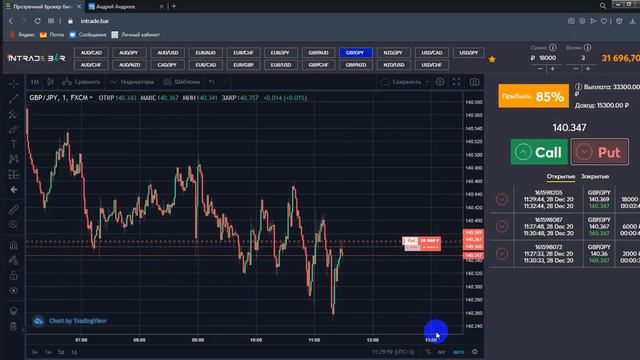Click the Сохранить save chart button
The image size is (640, 360).
coord(401,82)
